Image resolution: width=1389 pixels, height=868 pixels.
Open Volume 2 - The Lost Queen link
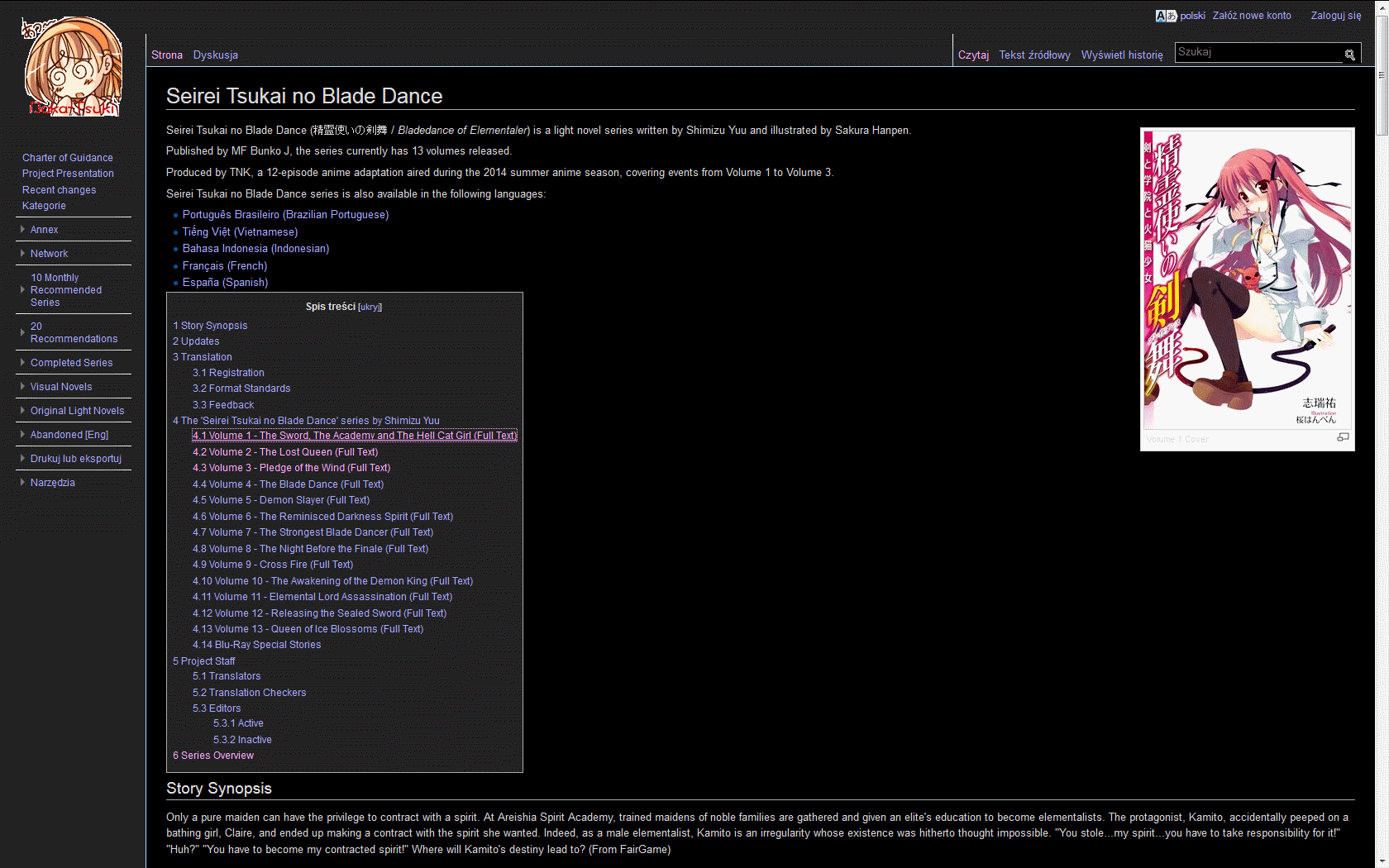pyautogui.click(x=284, y=452)
